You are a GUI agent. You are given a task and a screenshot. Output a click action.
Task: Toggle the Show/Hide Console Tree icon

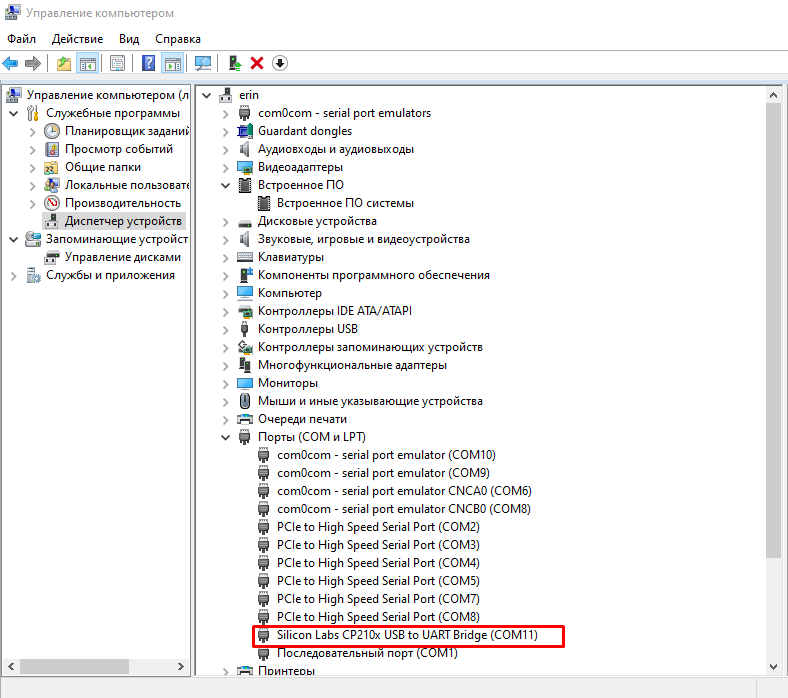pos(87,63)
